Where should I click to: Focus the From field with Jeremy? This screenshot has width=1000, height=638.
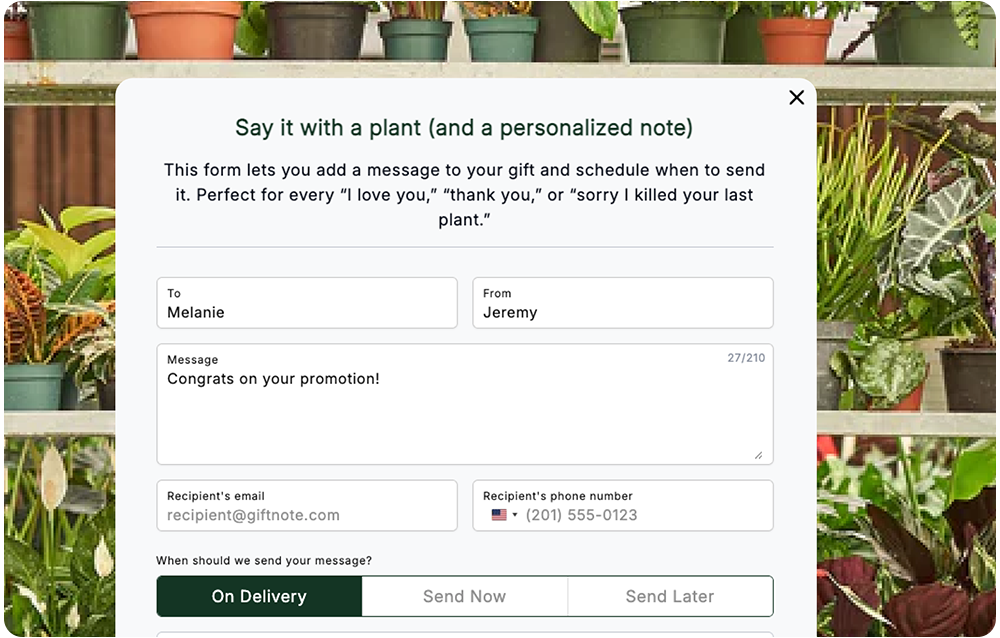pos(622,312)
